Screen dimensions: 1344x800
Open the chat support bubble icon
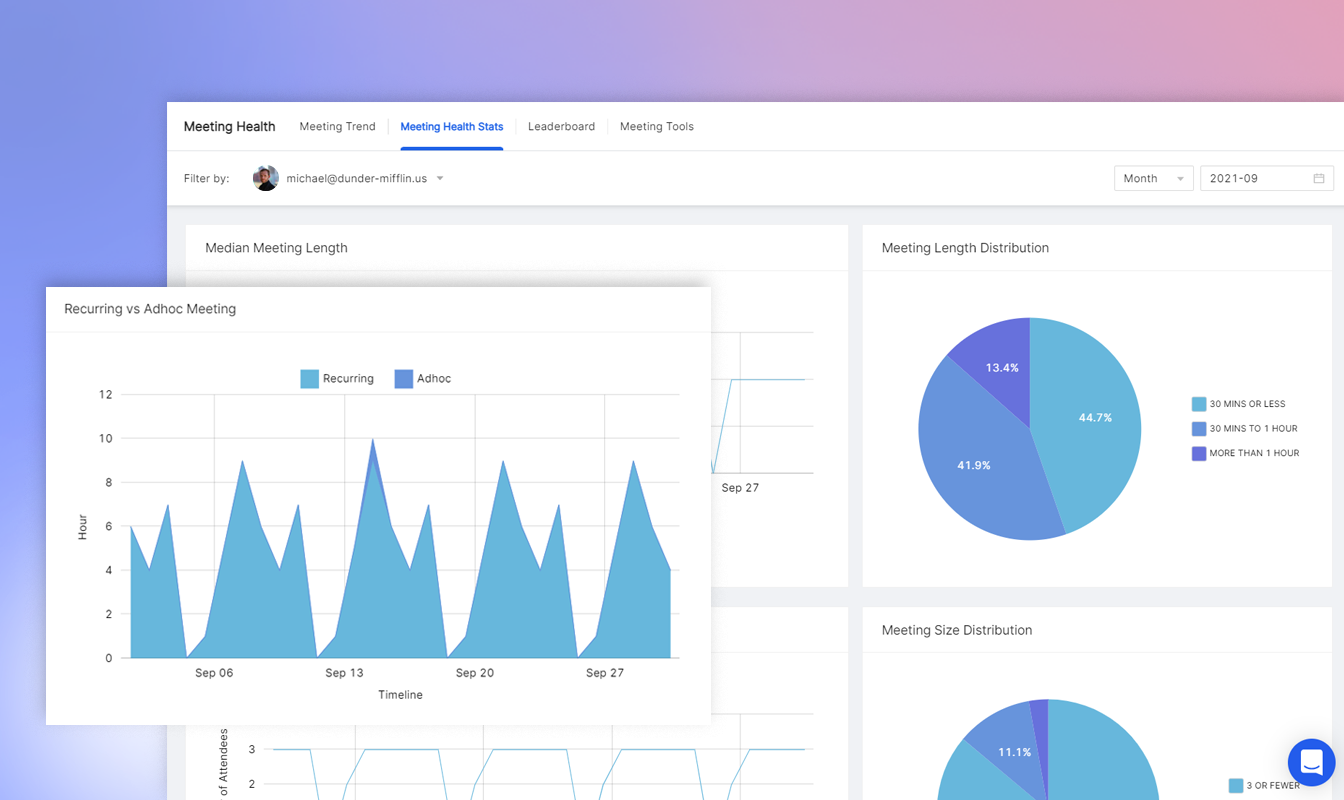click(x=1311, y=762)
